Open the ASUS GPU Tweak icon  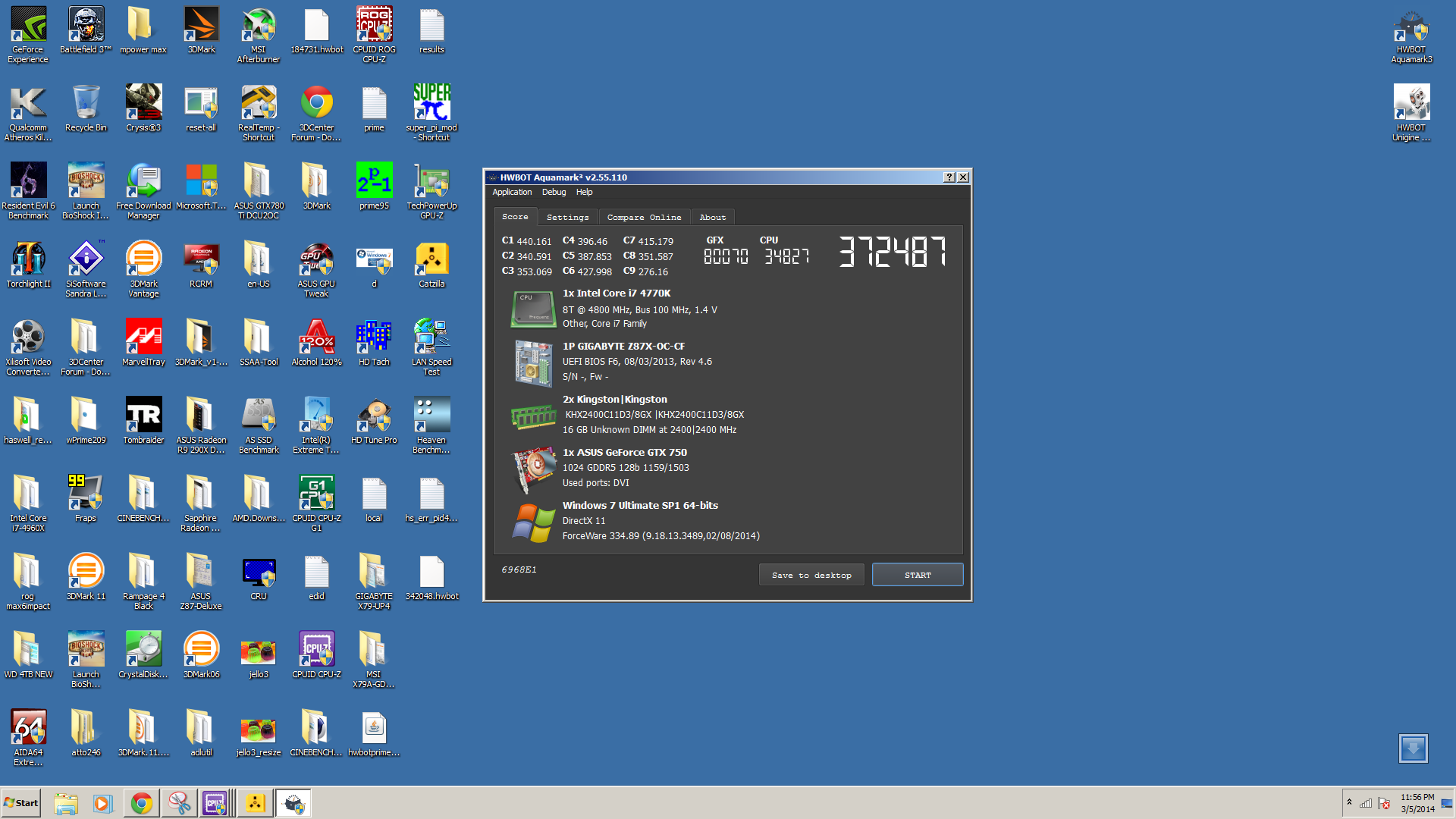[316, 268]
